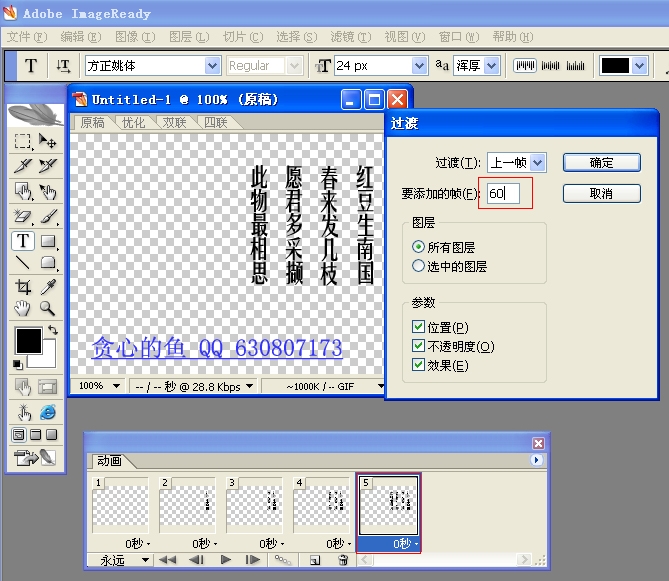Play the animation

(x=226, y=560)
